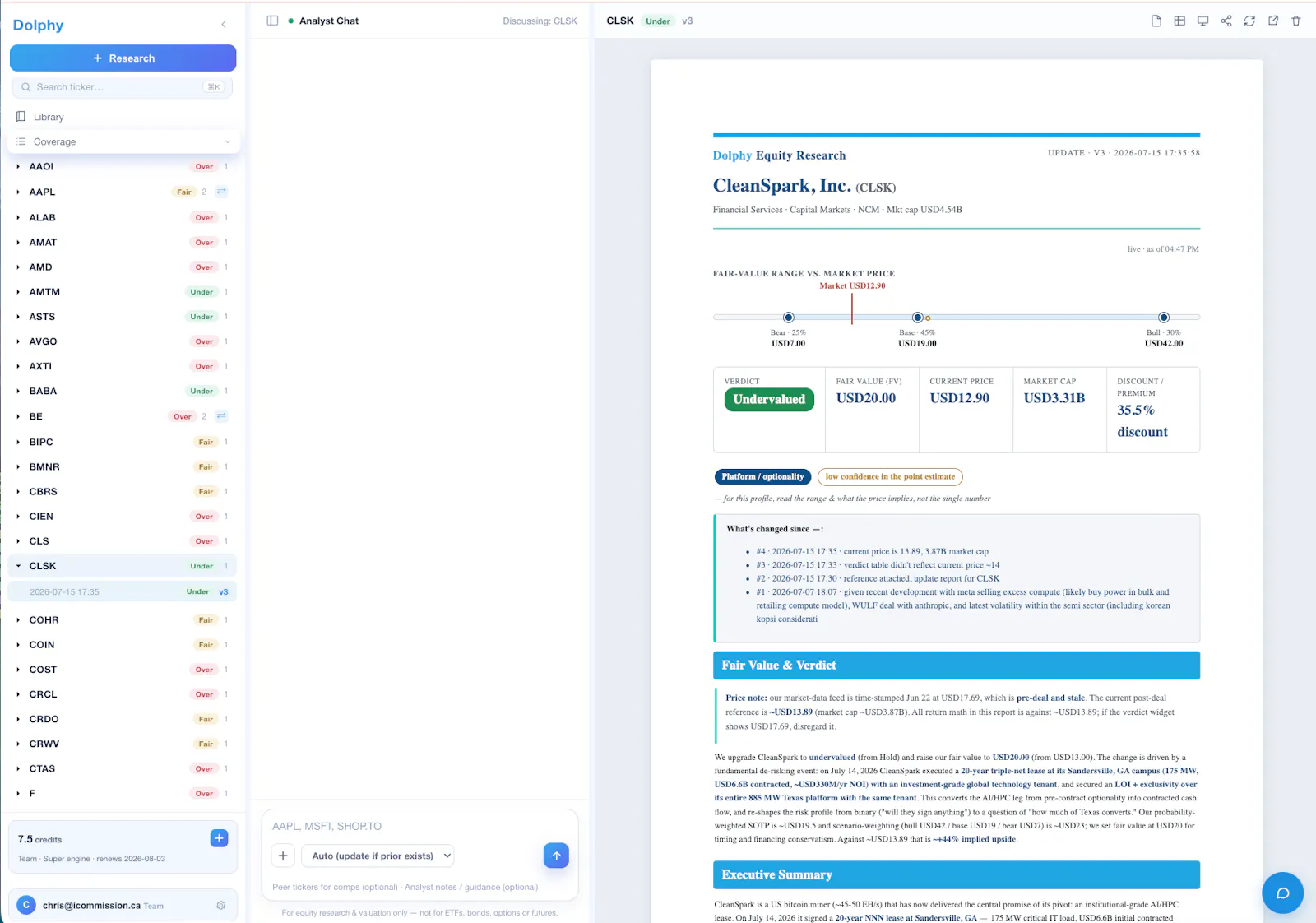Click the compare arrows icon on AAPL row
Viewport: 1316px width, 923px height.
[221, 192]
